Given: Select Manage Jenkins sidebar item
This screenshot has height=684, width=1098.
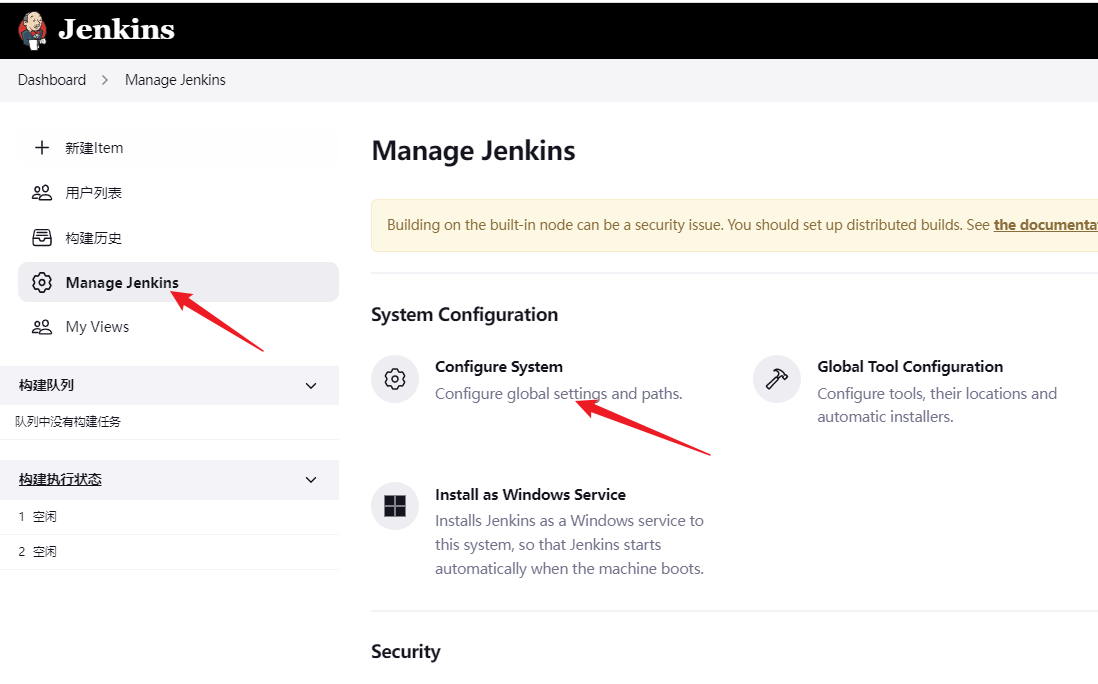Looking at the screenshot, I should pyautogui.click(x=178, y=282).
